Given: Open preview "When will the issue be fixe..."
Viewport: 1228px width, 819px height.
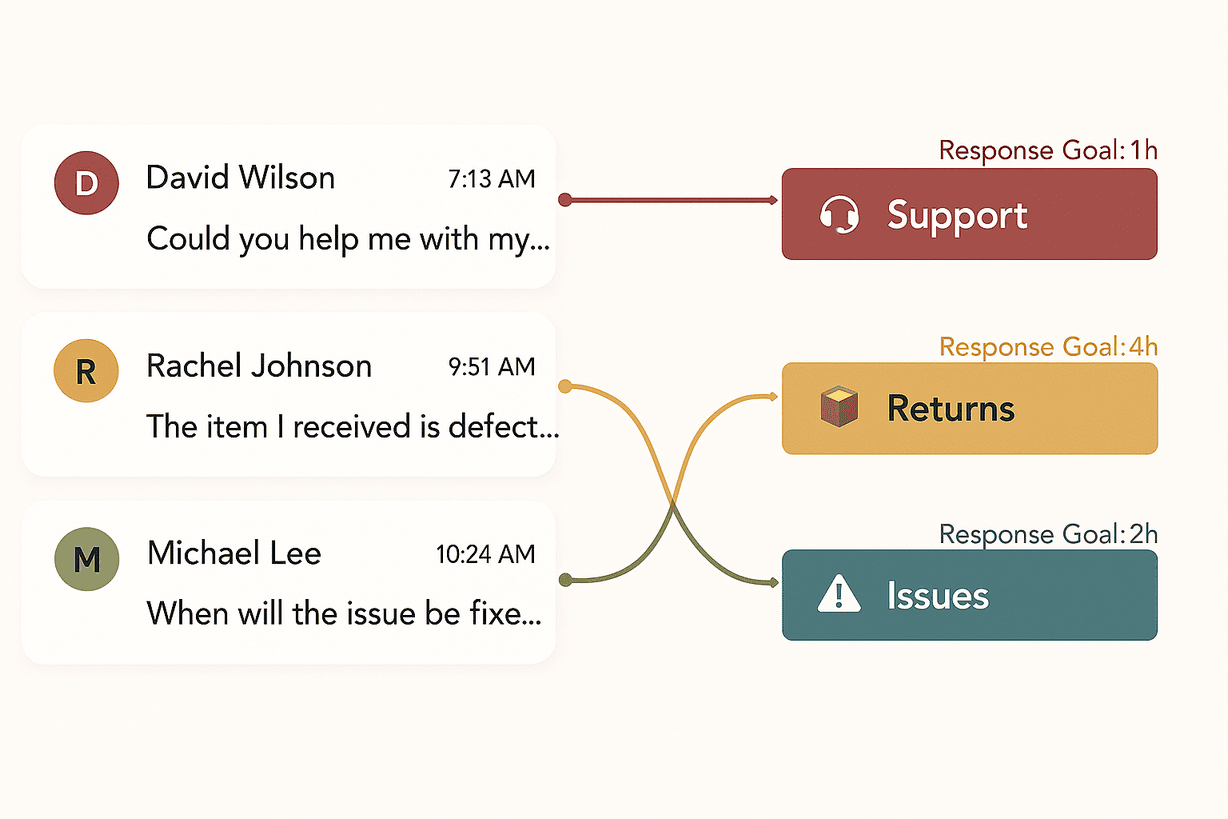Looking at the screenshot, I should tap(344, 613).
